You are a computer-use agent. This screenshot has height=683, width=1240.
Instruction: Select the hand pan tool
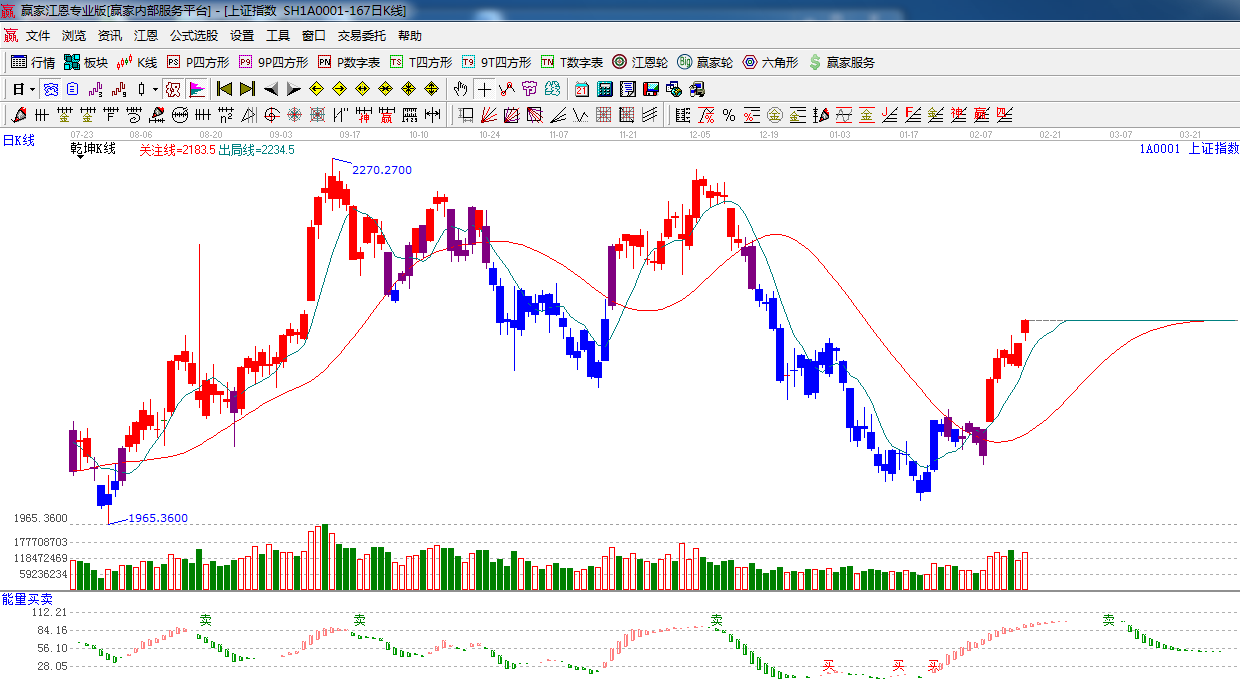click(460, 89)
